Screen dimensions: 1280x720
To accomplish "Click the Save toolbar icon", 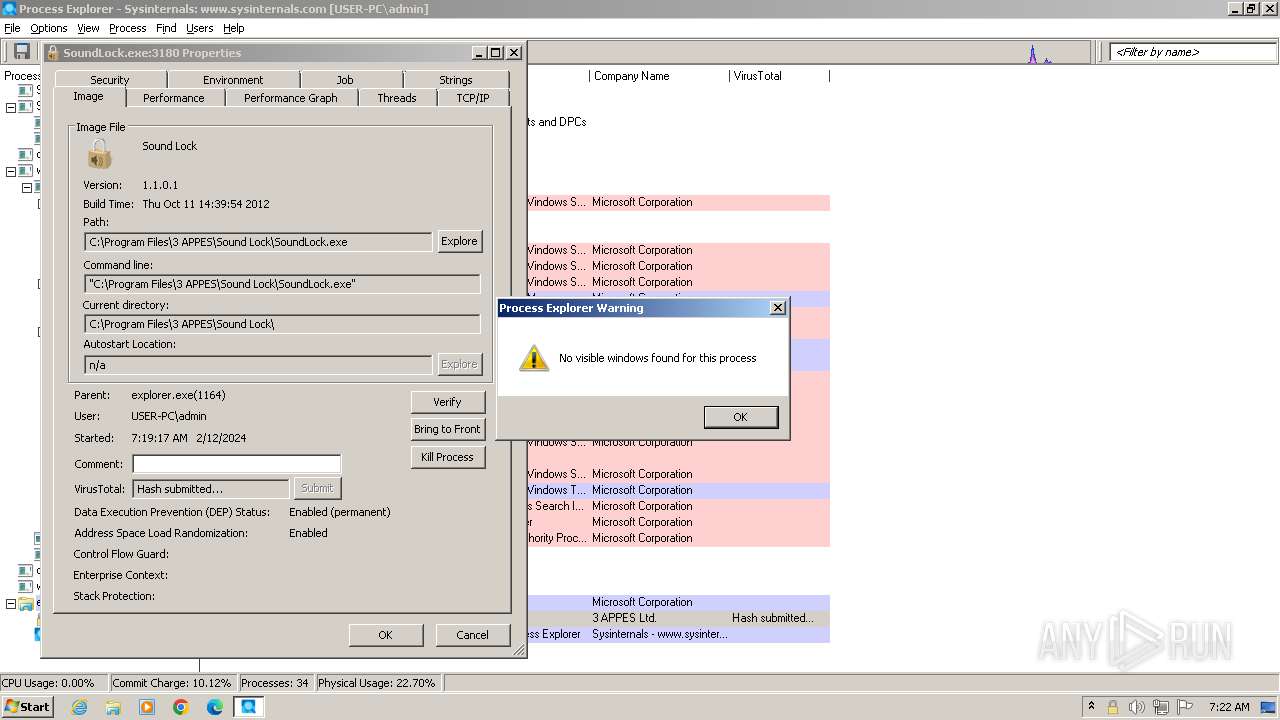I will point(21,52).
